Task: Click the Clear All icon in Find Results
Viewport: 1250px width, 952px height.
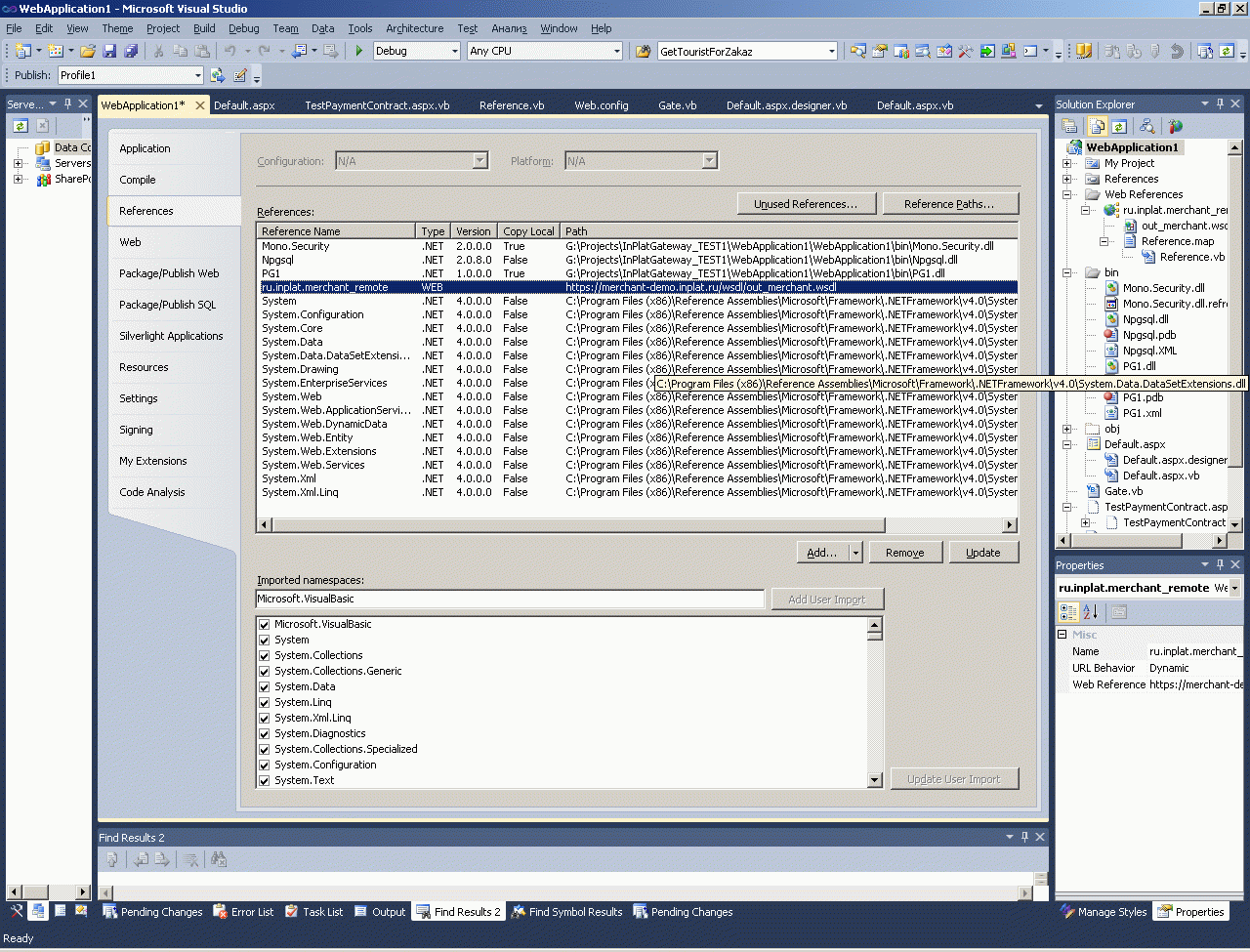Action: [191, 859]
